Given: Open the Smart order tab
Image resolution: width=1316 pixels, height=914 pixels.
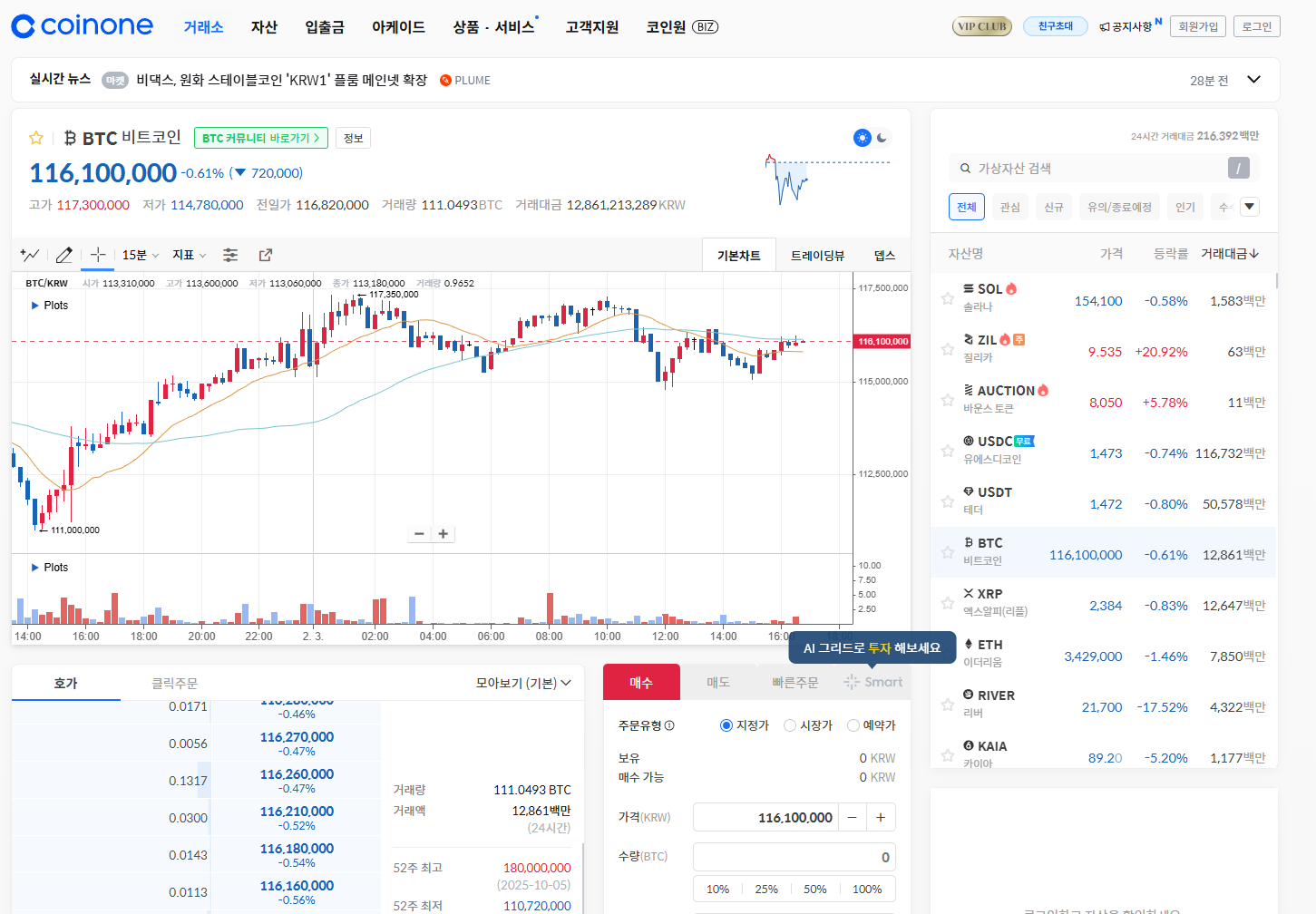Looking at the screenshot, I should pyautogui.click(x=872, y=682).
